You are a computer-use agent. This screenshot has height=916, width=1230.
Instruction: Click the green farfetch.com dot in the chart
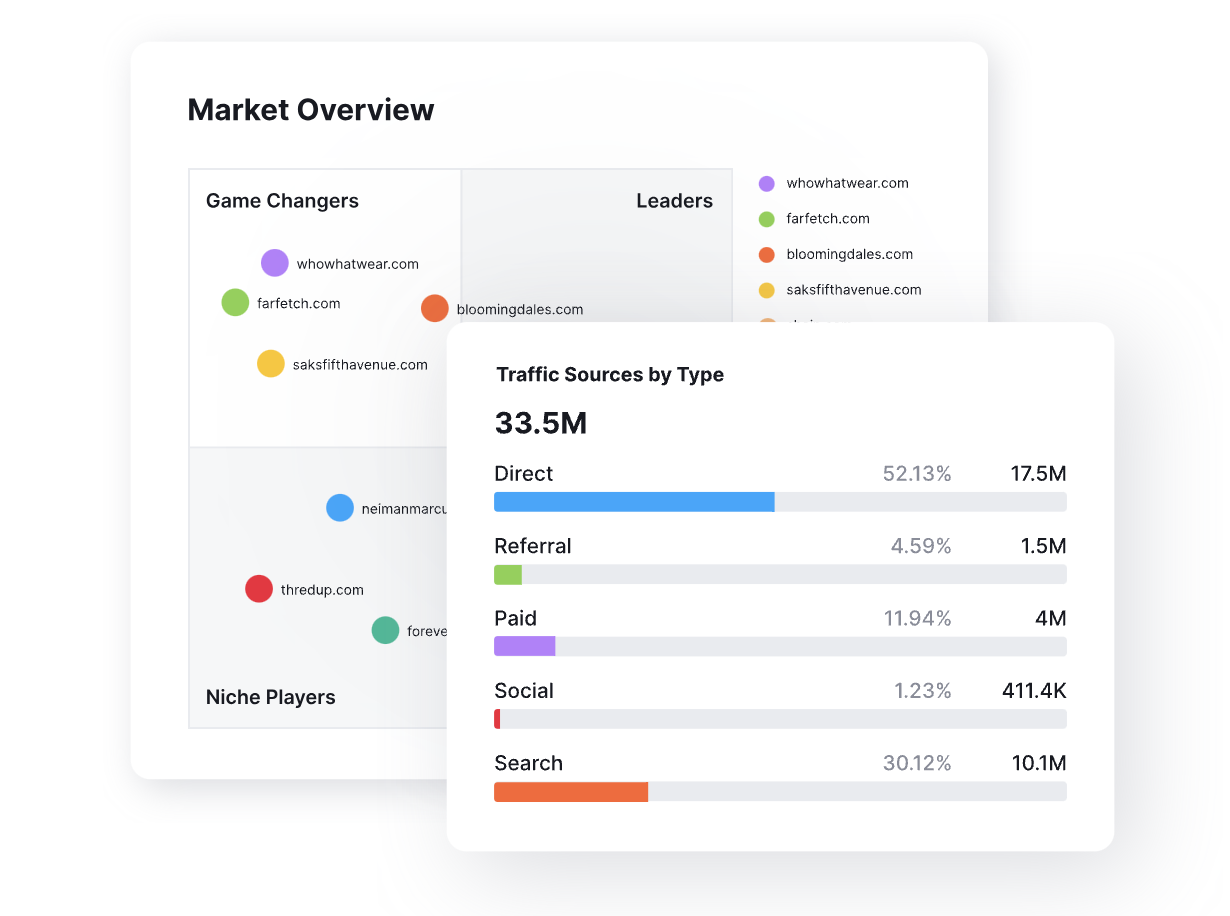235,302
